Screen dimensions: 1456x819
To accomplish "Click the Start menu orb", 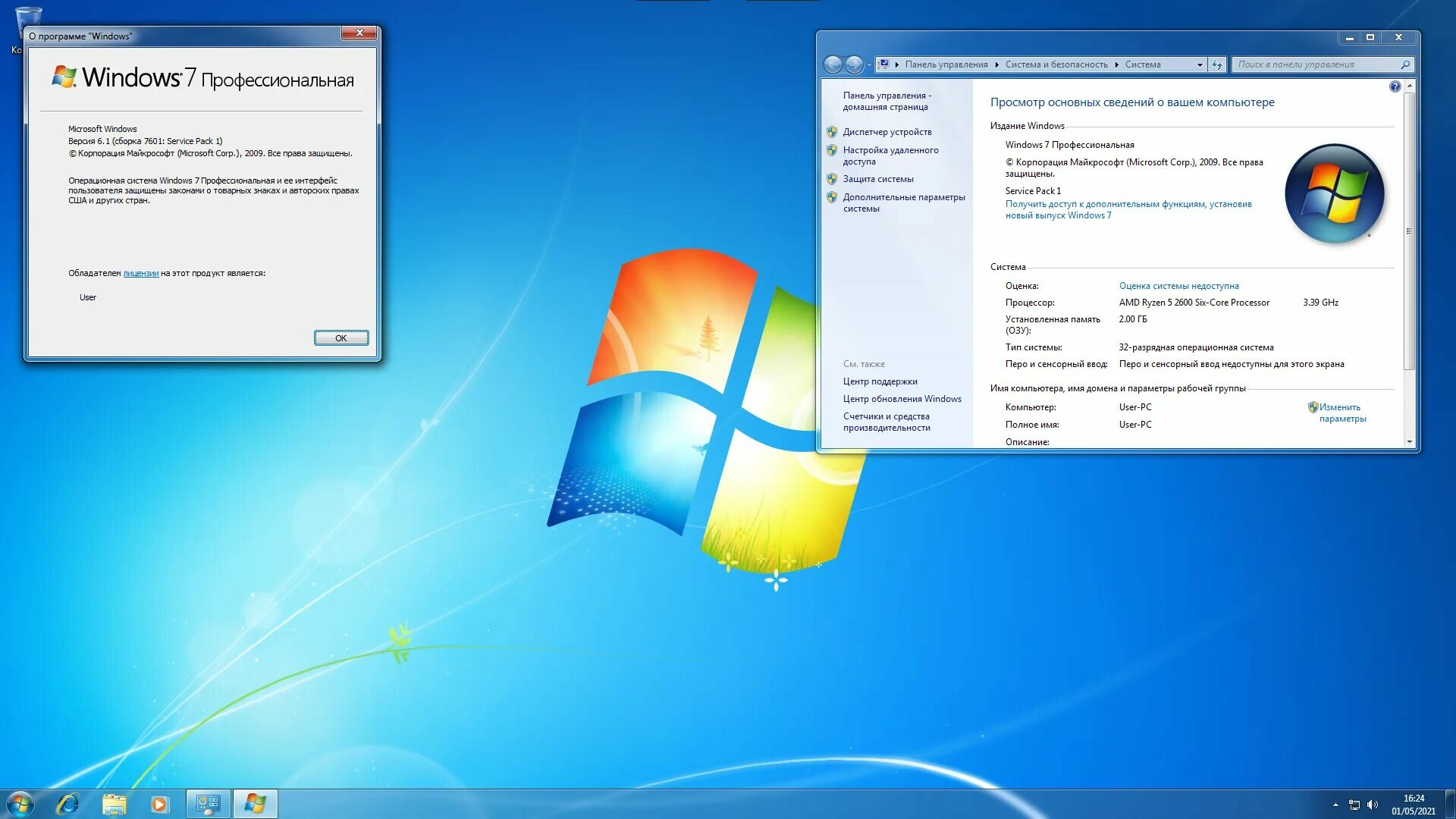I will [x=20, y=804].
